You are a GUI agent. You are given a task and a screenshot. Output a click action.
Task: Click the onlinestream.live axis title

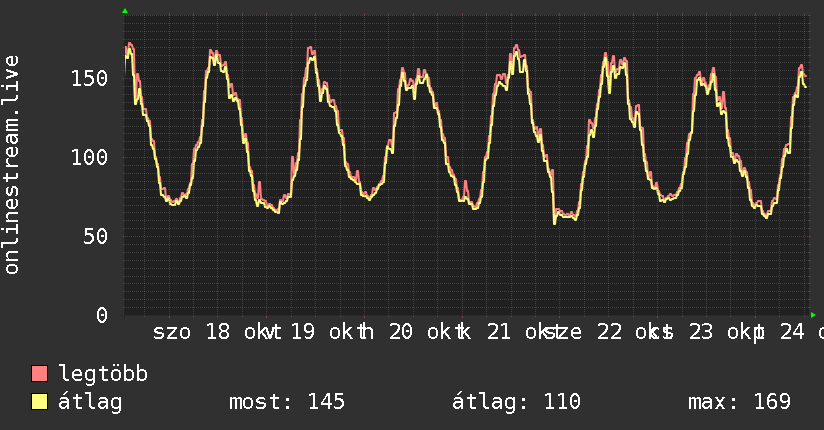click(12, 165)
